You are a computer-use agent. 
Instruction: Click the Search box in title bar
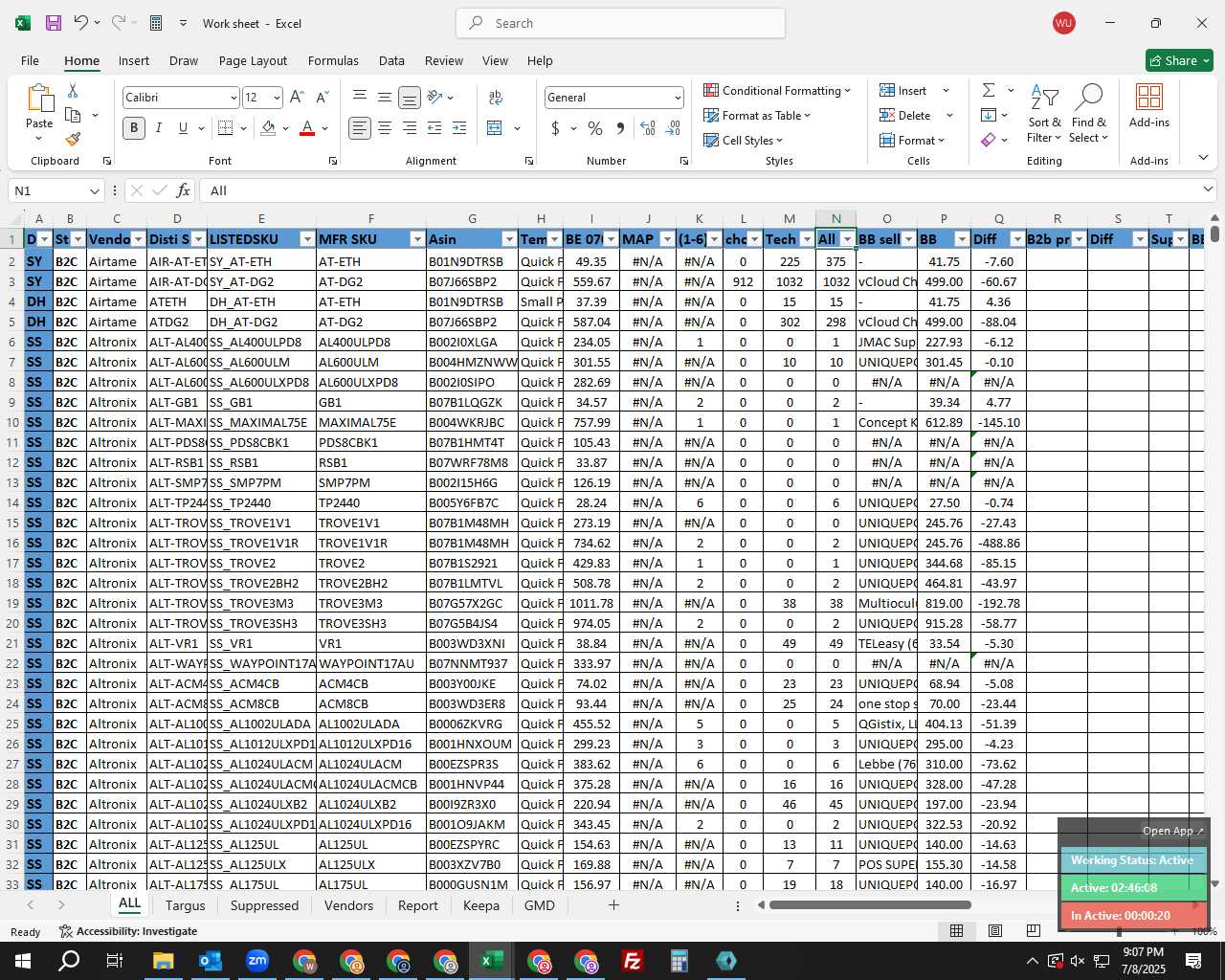[x=620, y=23]
